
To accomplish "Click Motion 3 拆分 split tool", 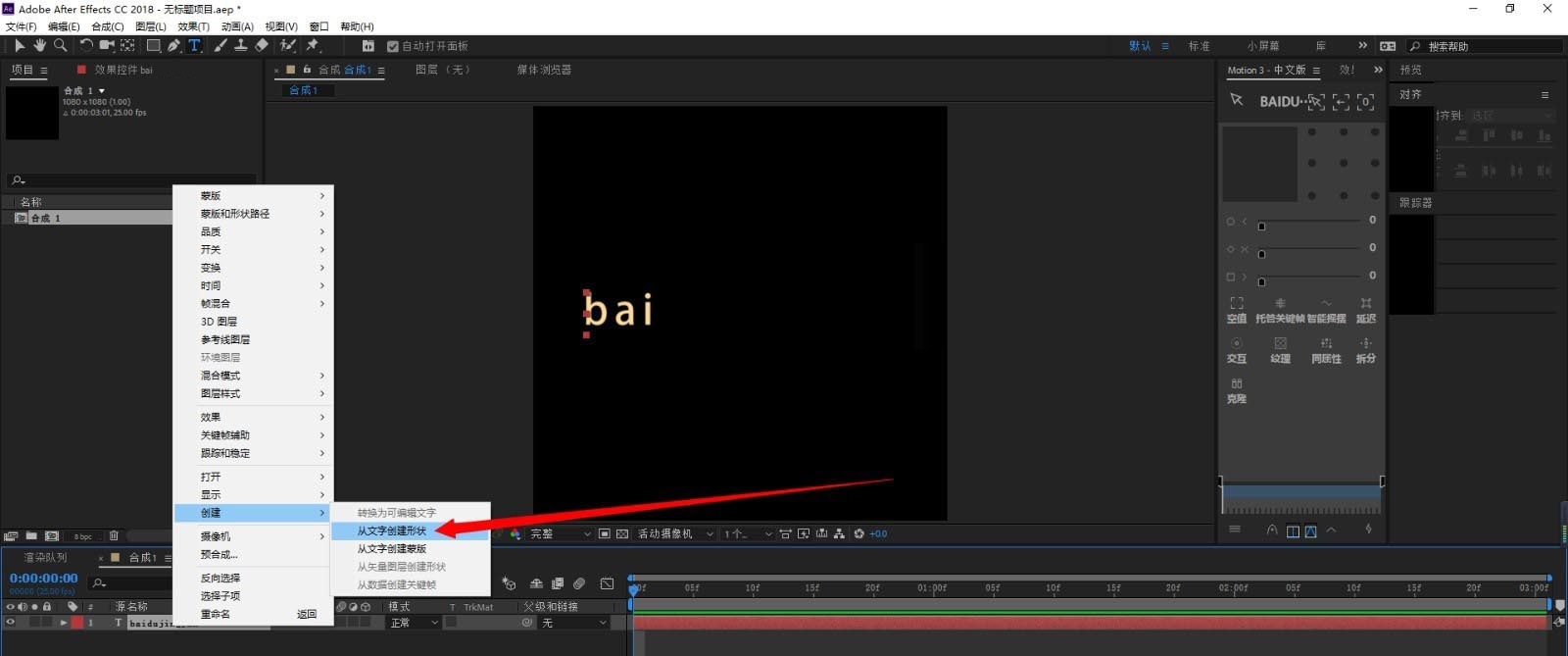I will click(x=1366, y=350).
